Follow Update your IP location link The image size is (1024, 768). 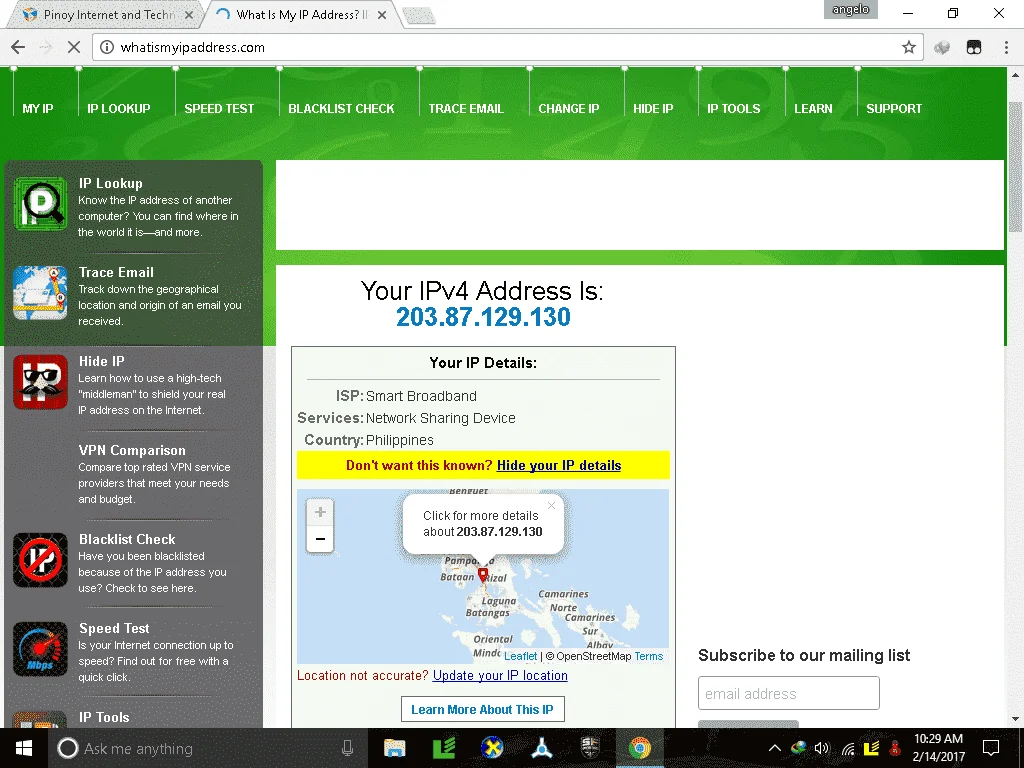coord(500,675)
